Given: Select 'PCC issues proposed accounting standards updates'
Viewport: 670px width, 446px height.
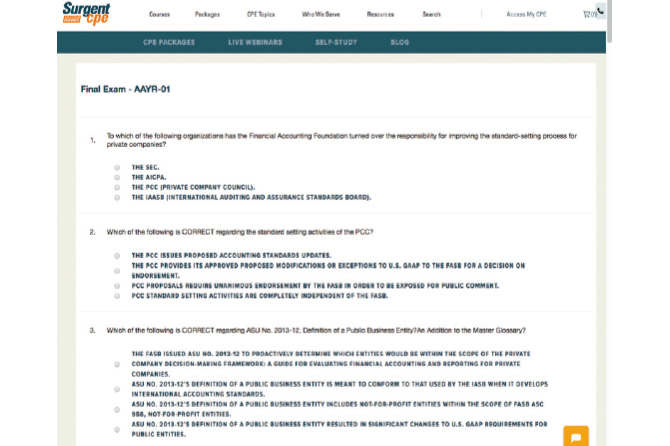Looking at the screenshot, I should coord(117,255).
